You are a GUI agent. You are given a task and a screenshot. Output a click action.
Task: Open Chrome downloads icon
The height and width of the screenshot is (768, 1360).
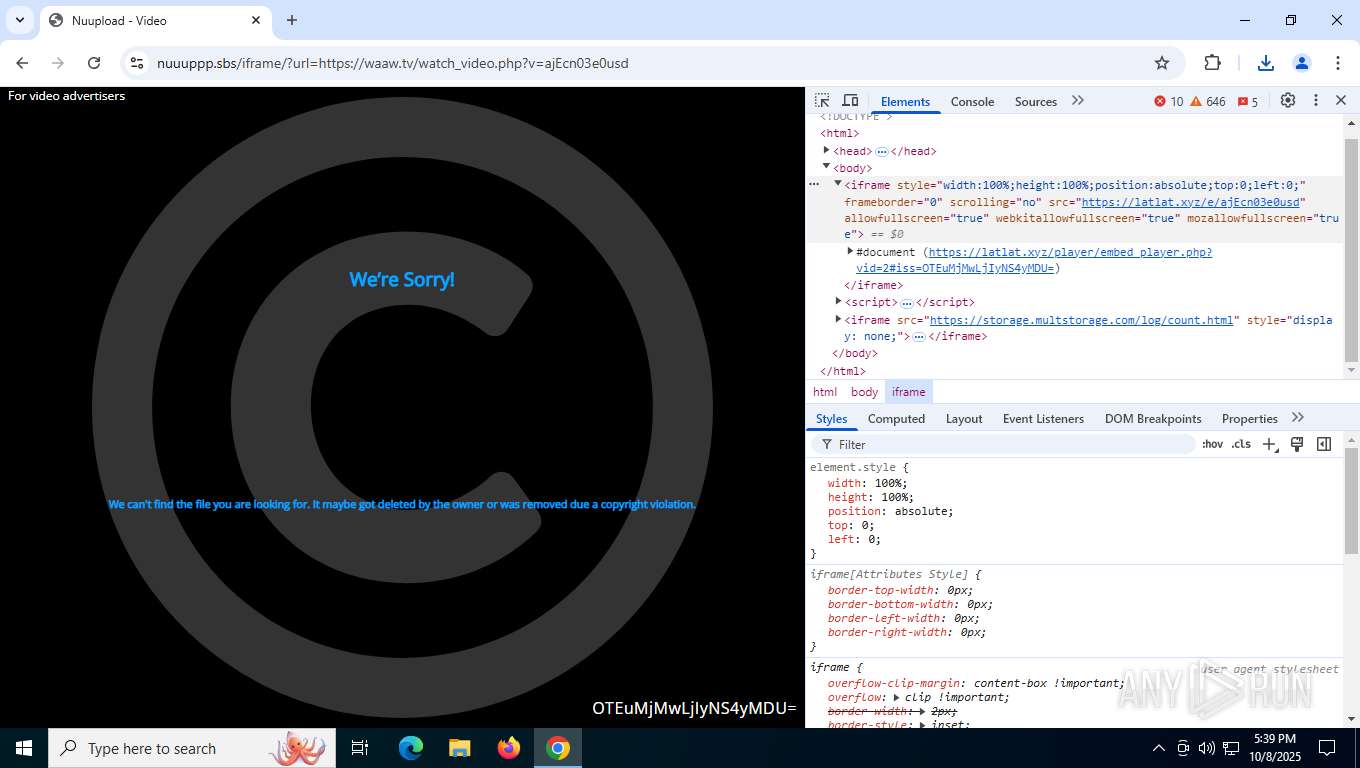pyautogui.click(x=1266, y=63)
